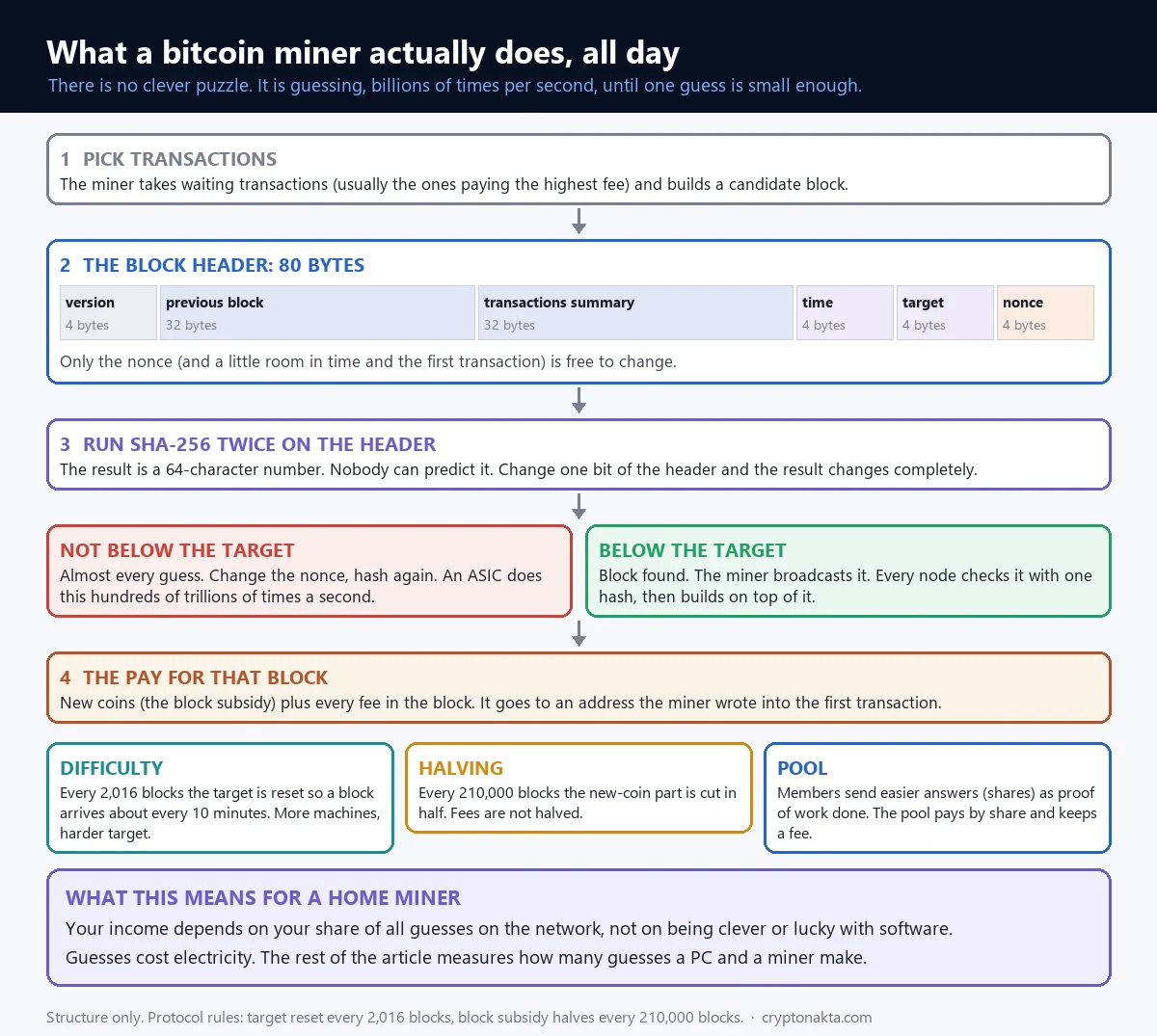Select the footer note "Structure only. Protocol rules"

point(395,1018)
